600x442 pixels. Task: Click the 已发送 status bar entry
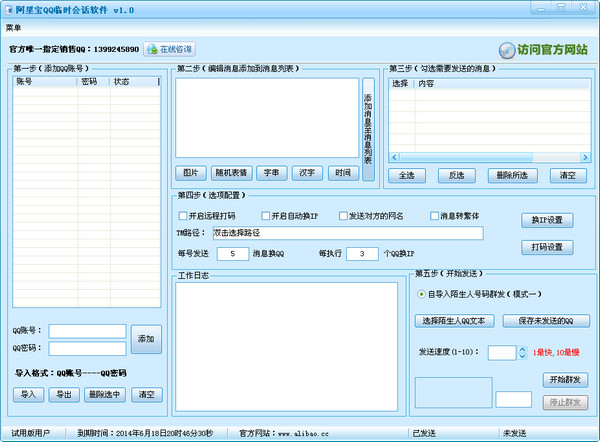click(x=424, y=433)
